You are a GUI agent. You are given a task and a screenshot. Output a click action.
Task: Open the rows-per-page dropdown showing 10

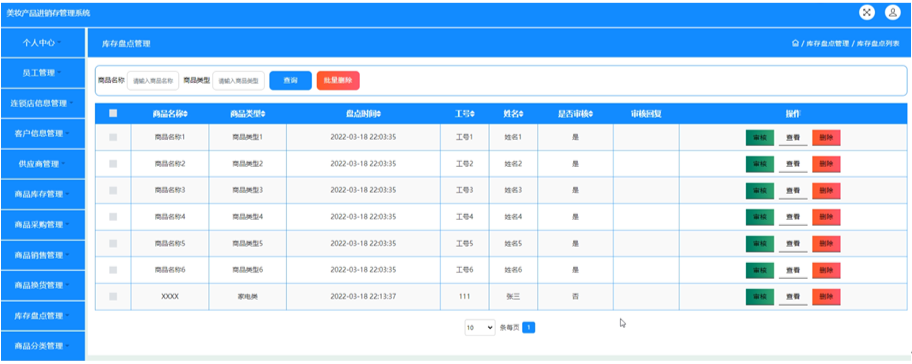tap(480, 328)
